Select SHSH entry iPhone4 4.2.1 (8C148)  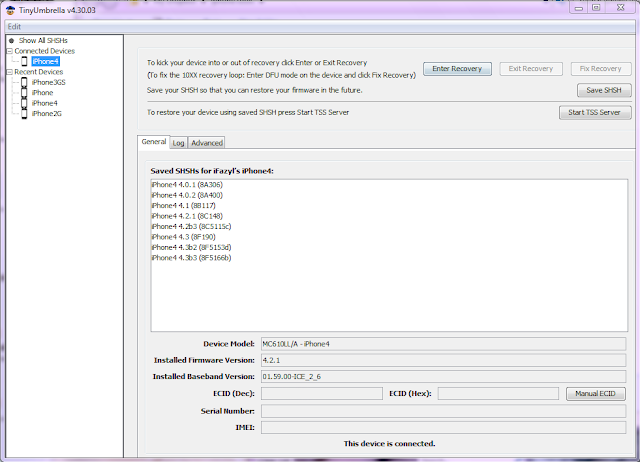coord(187,216)
